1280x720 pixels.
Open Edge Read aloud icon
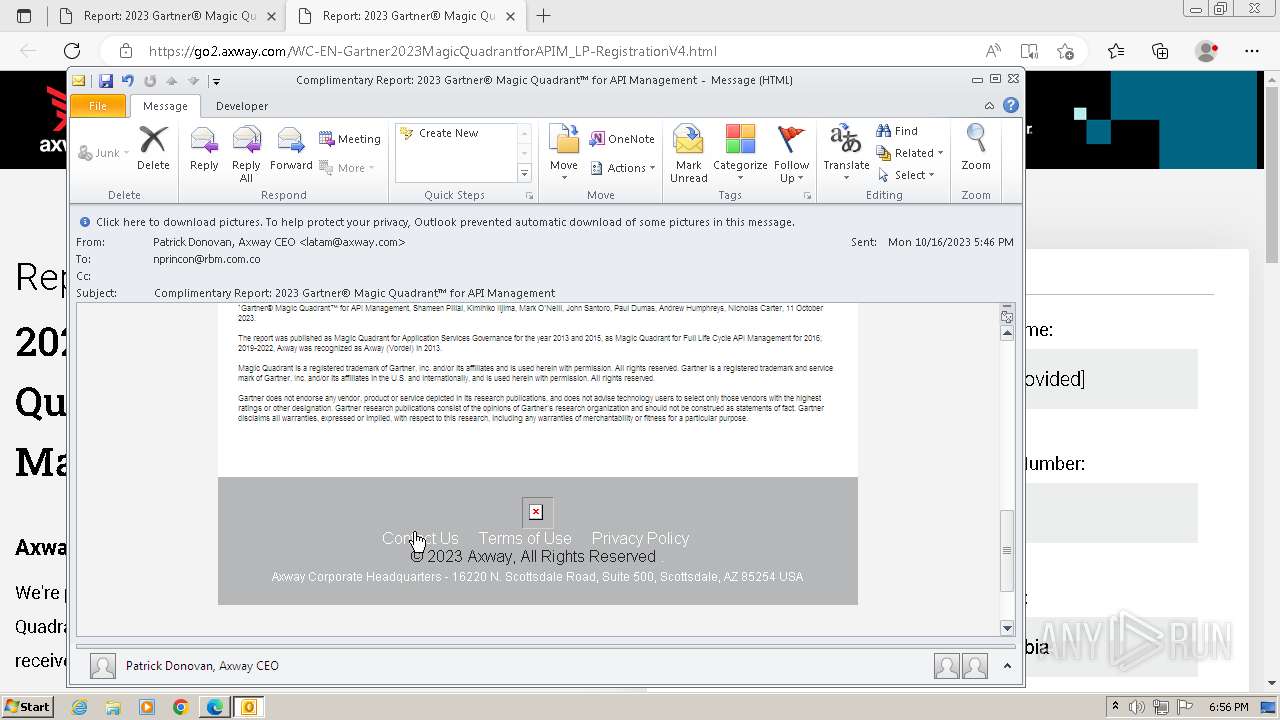click(x=993, y=51)
